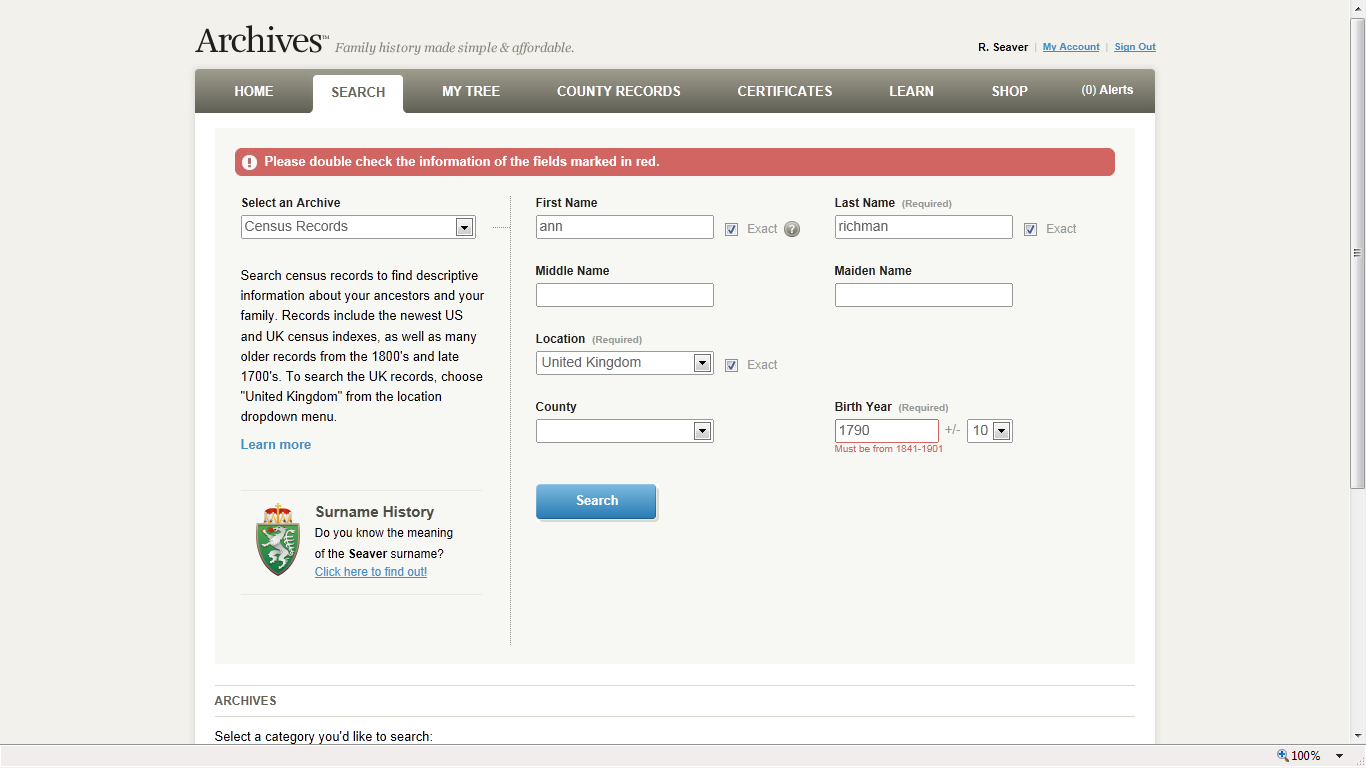The height and width of the screenshot is (768, 1366).
Task: Click the warning exclamation icon in red banner
Action: (249, 161)
